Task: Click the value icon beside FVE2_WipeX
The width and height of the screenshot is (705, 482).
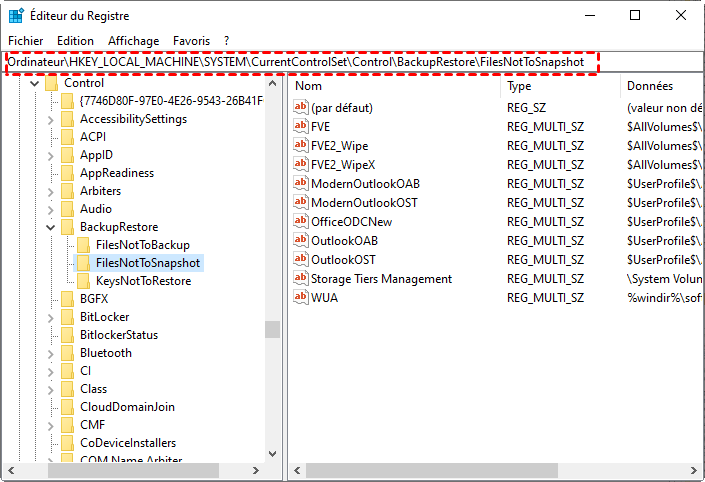Action: point(301,165)
